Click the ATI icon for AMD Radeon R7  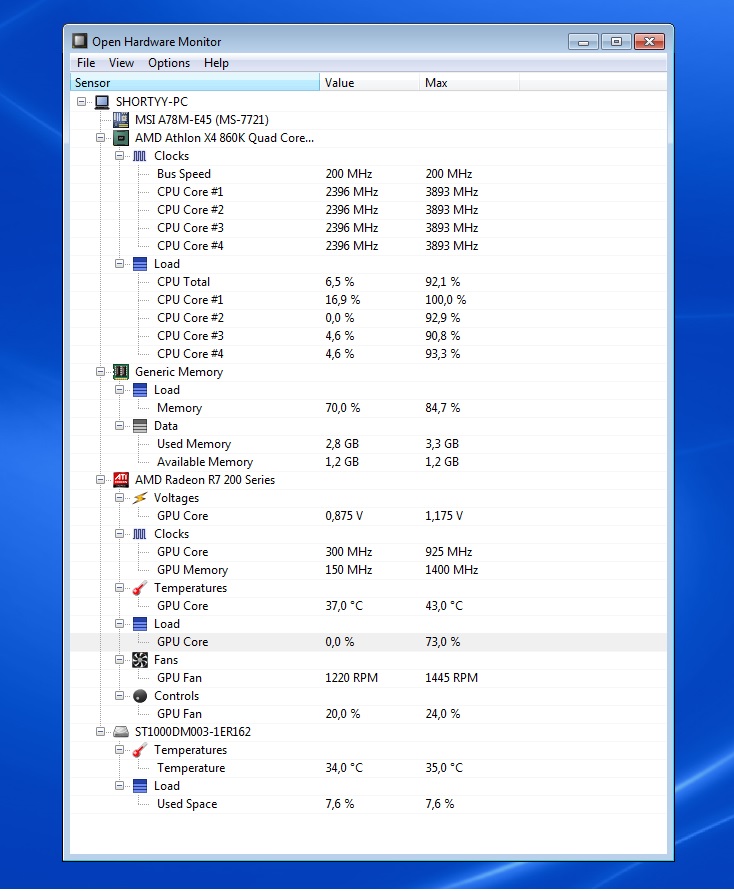pos(120,480)
